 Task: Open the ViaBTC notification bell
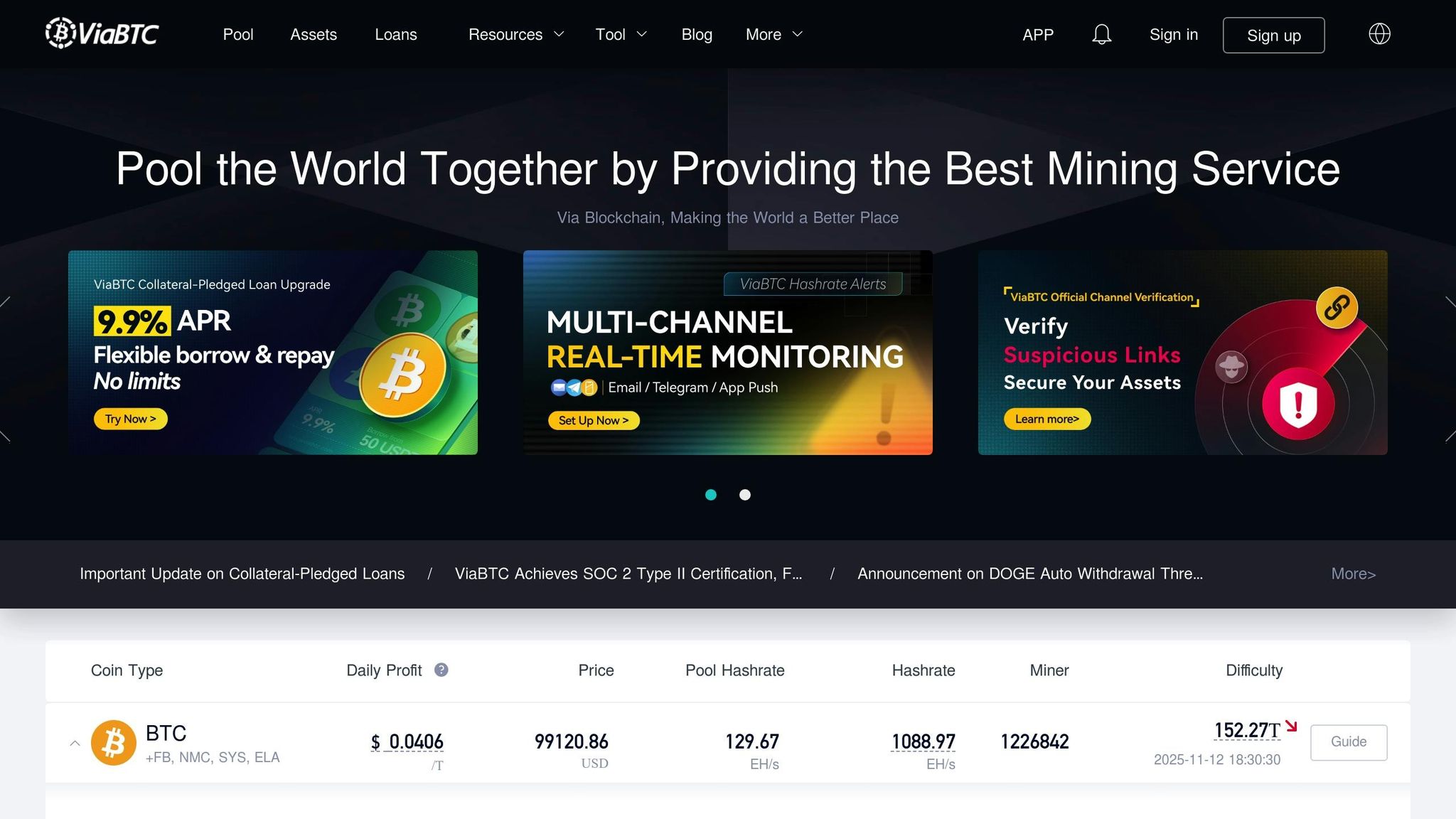pos(1101,34)
